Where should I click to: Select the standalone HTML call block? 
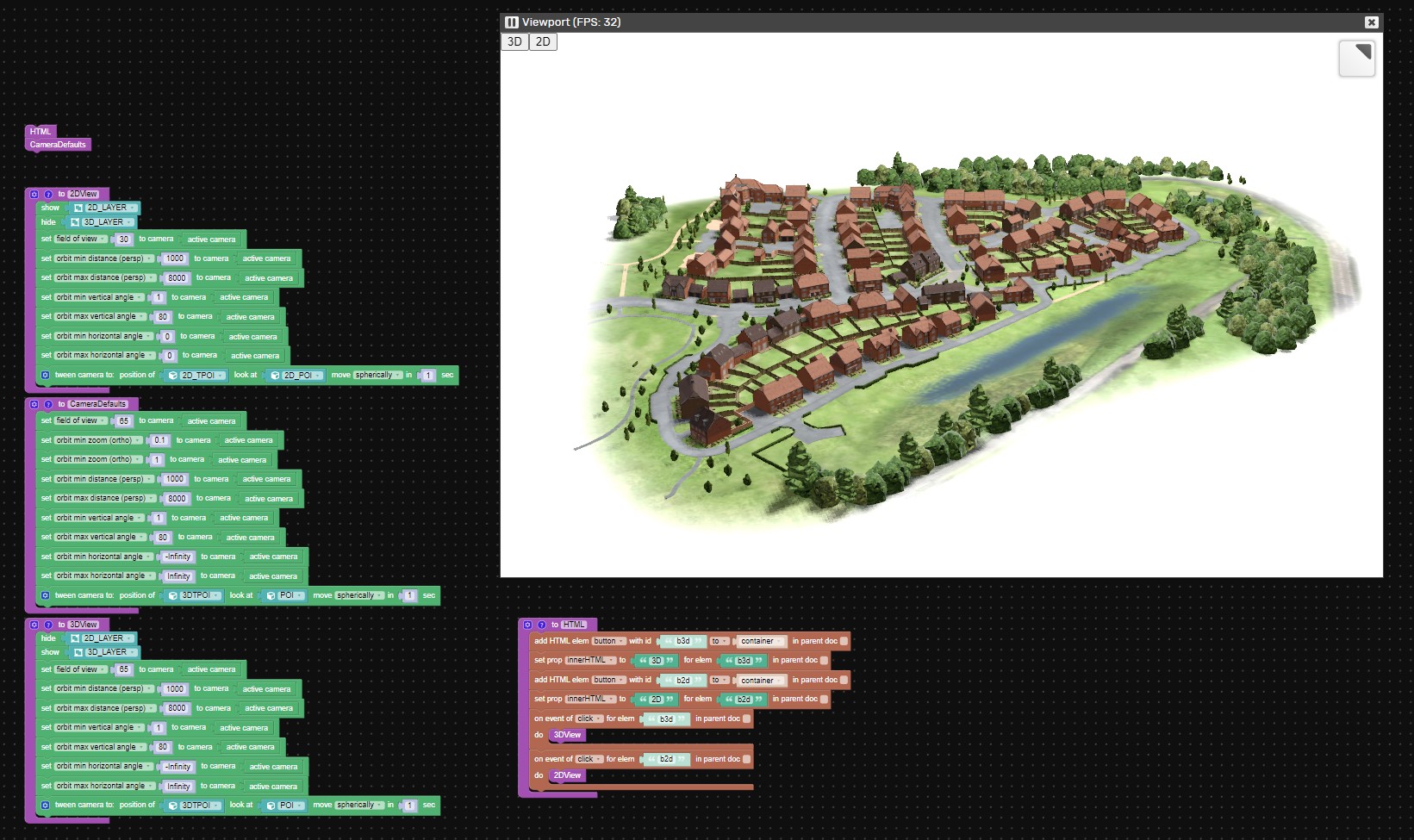pyautogui.click(x=40, y=132)
